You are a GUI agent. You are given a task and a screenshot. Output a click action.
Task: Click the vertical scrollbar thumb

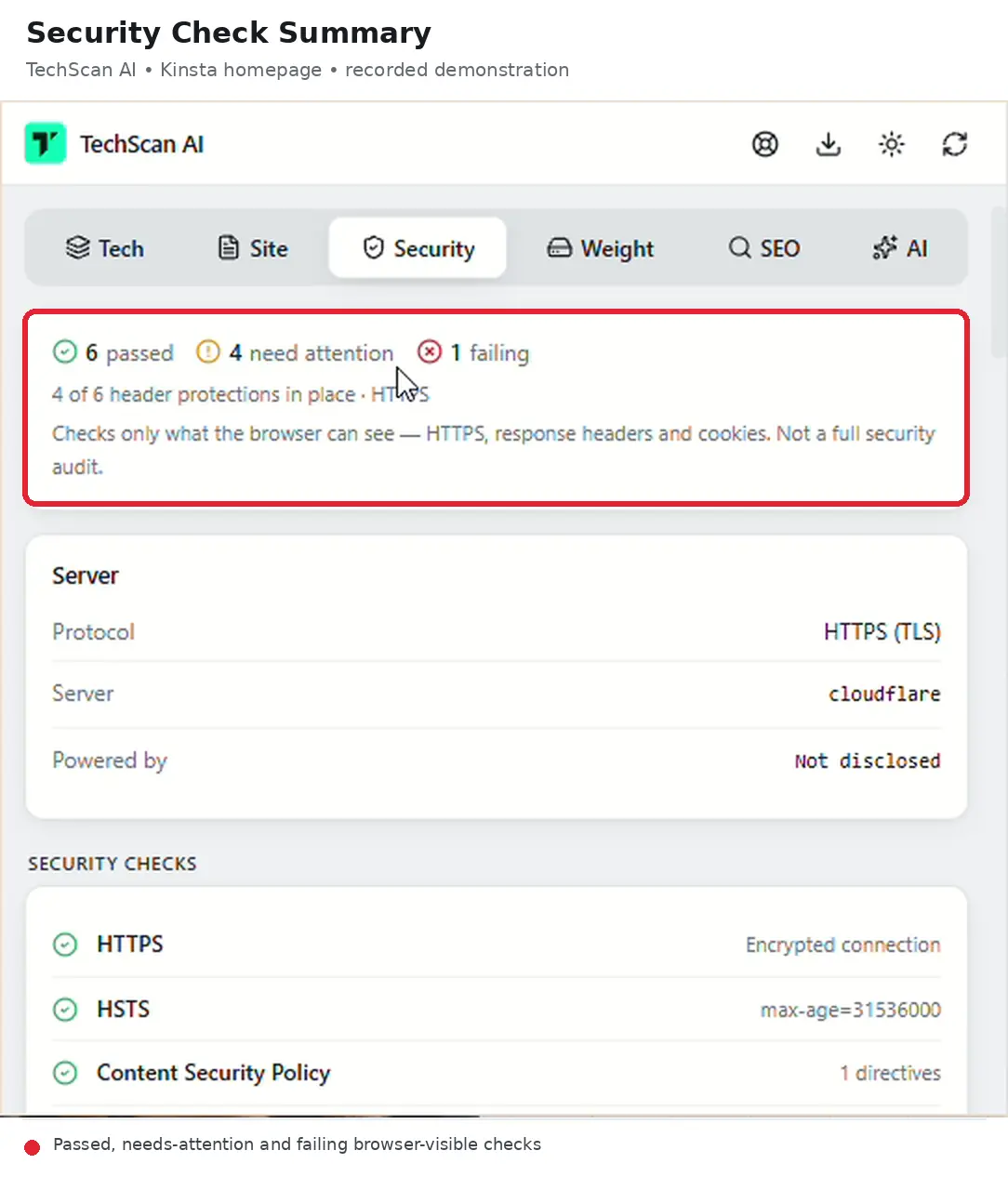(x=999, y=284)
